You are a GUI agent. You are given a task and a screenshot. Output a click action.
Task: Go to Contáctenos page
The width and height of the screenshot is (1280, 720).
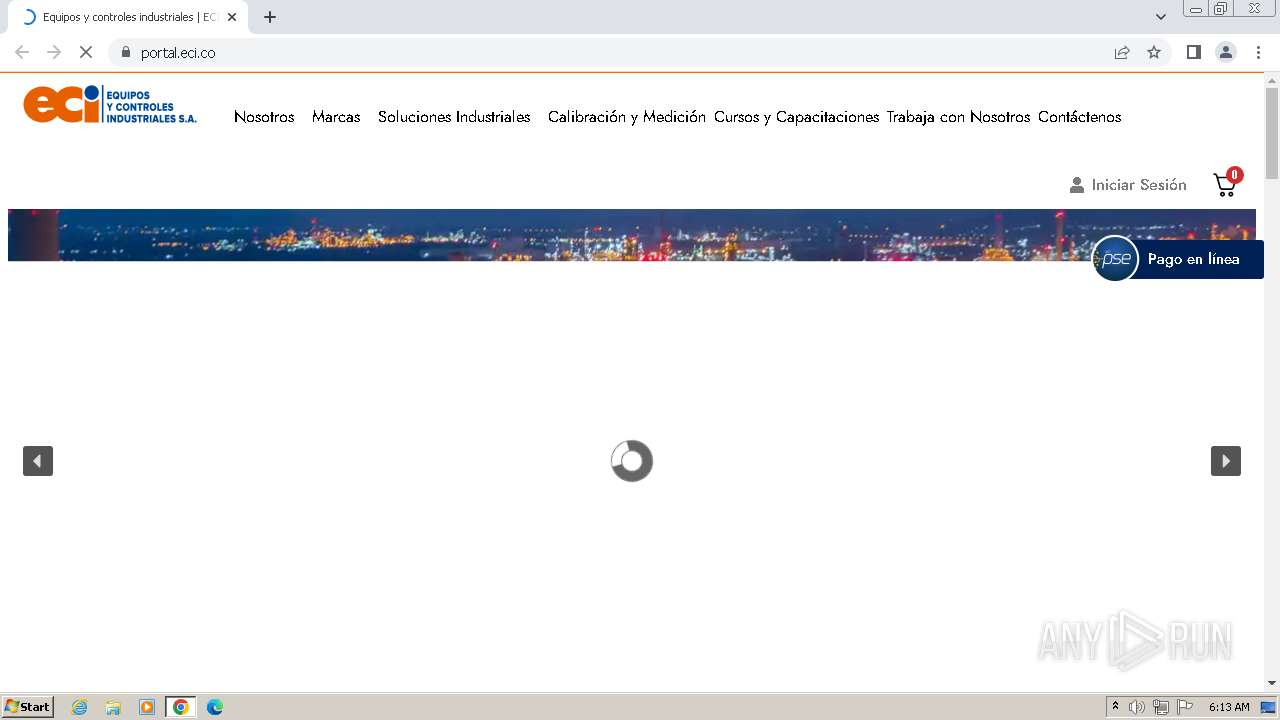(x=1080, y=117)
